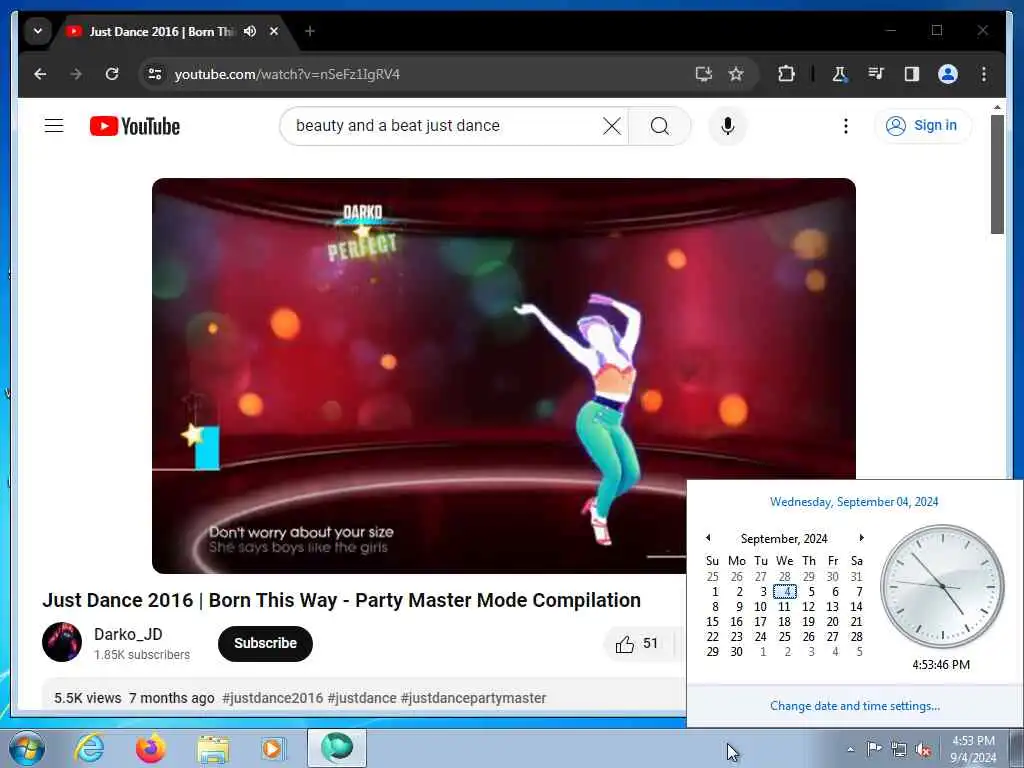This screenshot has width=1024, height=768.
Task: Open YouTube settings three-dot menu
Action: click(846, 125)
